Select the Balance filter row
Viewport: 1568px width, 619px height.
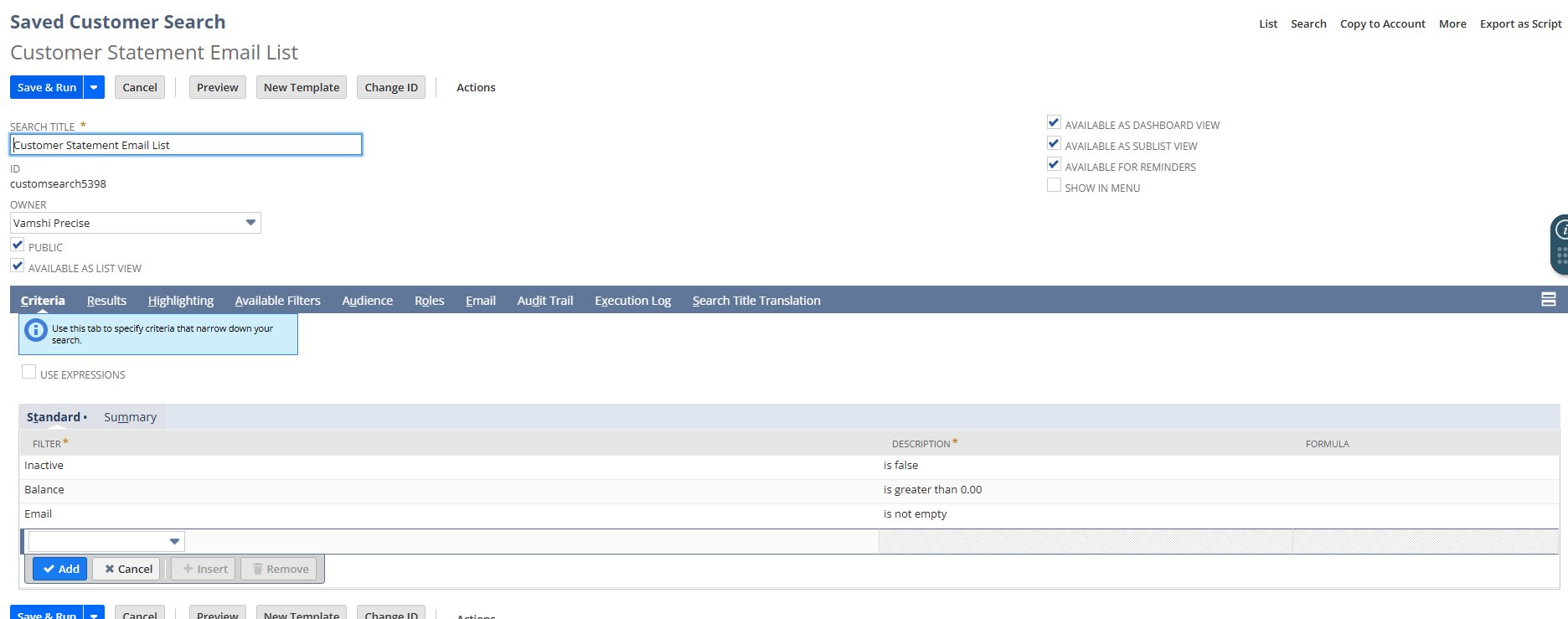point(44,490)
